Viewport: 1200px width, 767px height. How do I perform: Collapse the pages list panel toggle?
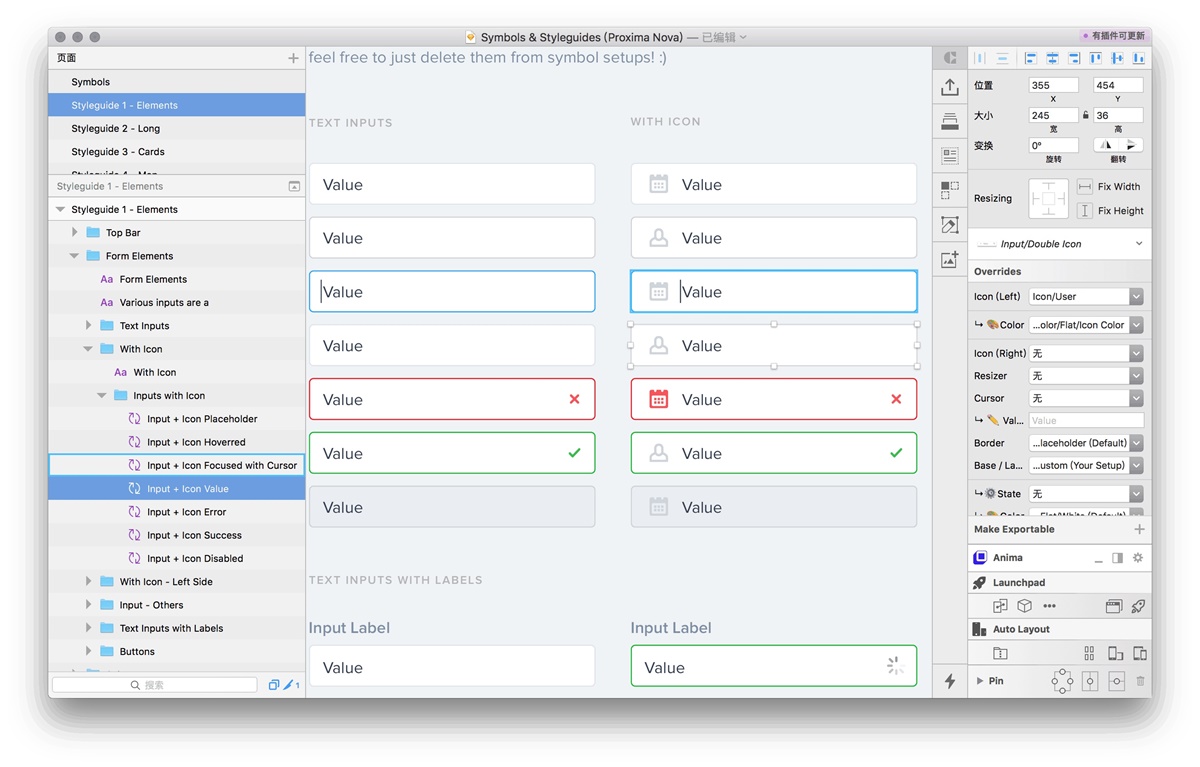click(x=294, y=186)
